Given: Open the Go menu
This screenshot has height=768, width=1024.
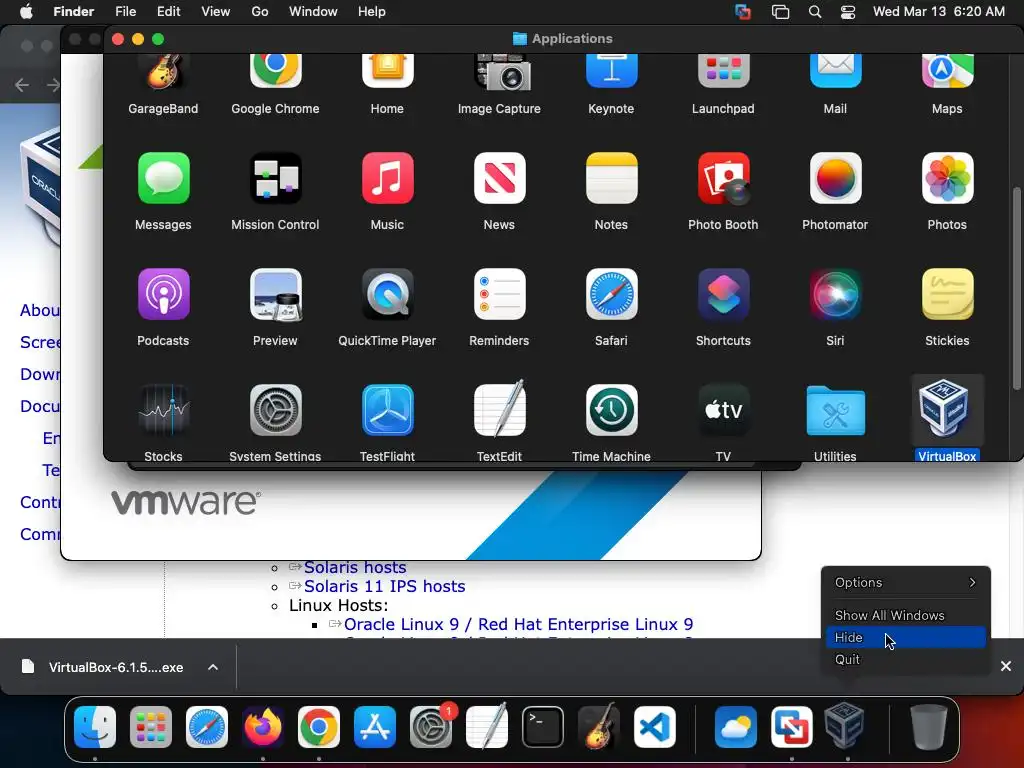Looking at the screenshot, I should coord(260,12).
